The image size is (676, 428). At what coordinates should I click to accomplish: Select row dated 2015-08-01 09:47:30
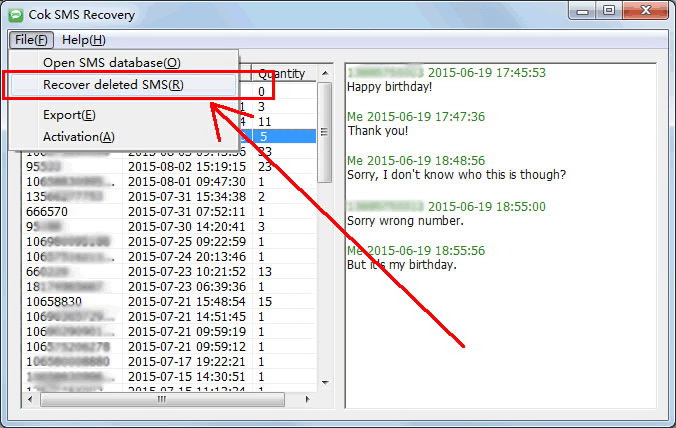170,182
